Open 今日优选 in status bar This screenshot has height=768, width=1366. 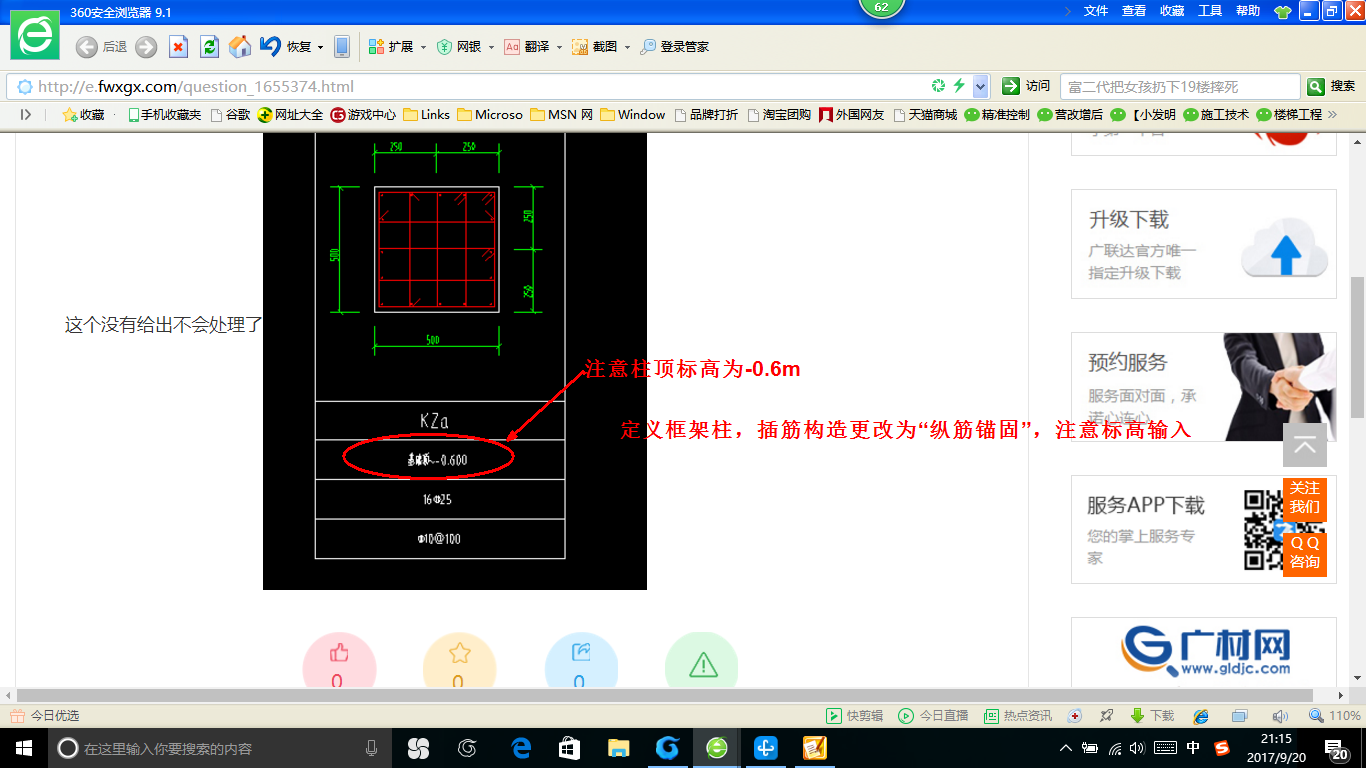click(x=44, y=716)
